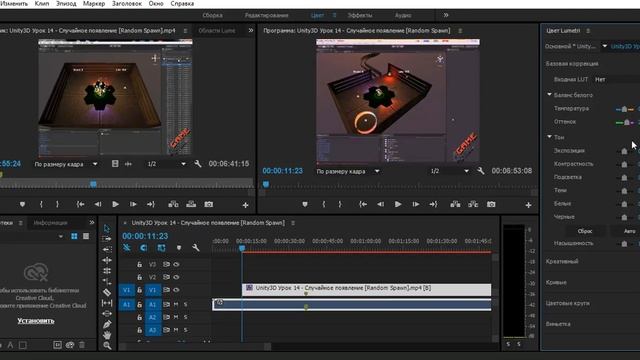This screenshot has width=640, height=360.
Task: Open the Эпизод menu
Action: click(x=66, y=4)
